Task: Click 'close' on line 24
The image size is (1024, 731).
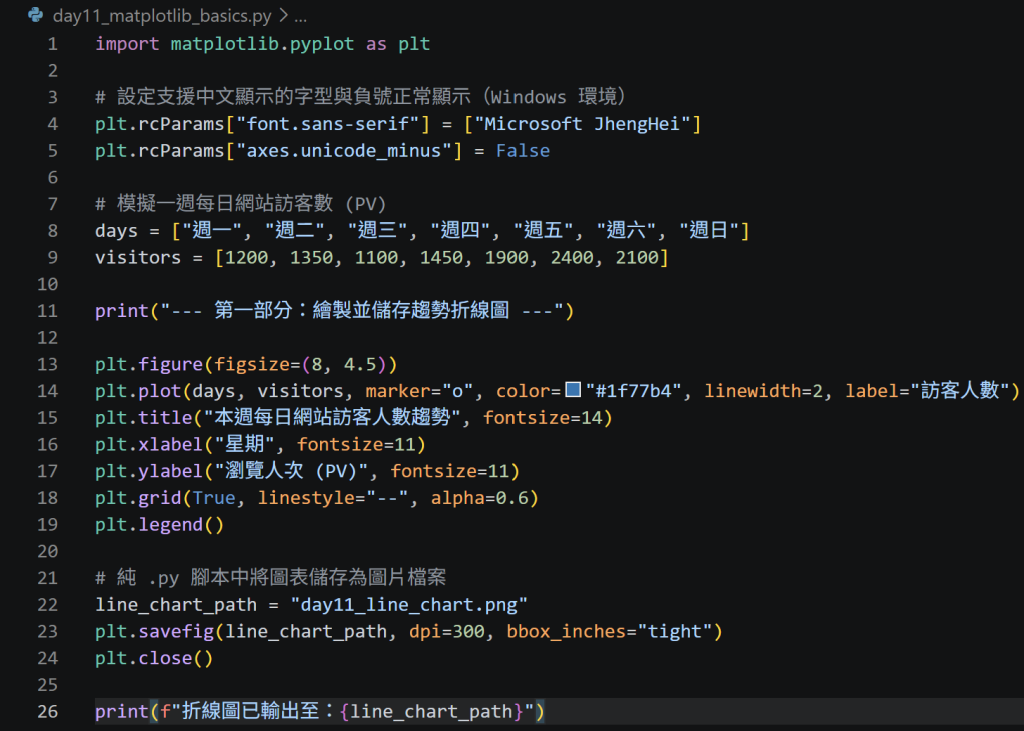Action: [166, 658]
